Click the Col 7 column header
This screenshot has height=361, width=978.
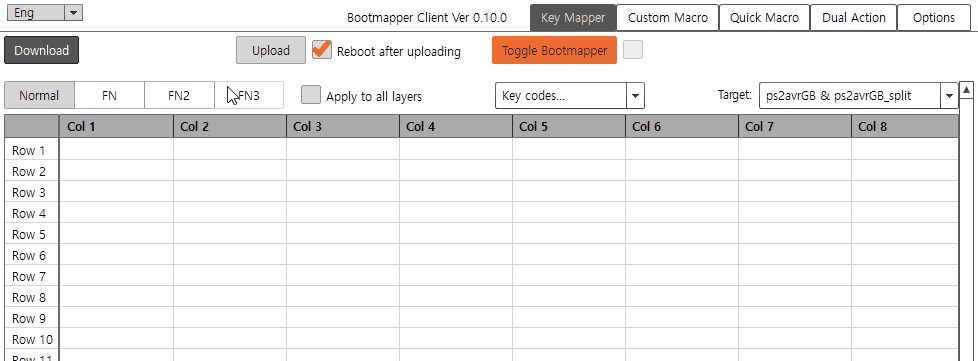point(795,127)
